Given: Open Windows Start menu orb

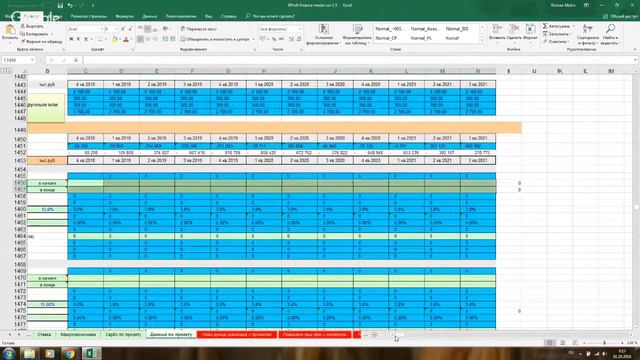Looking at the screenshot, I should coord(9,353).
